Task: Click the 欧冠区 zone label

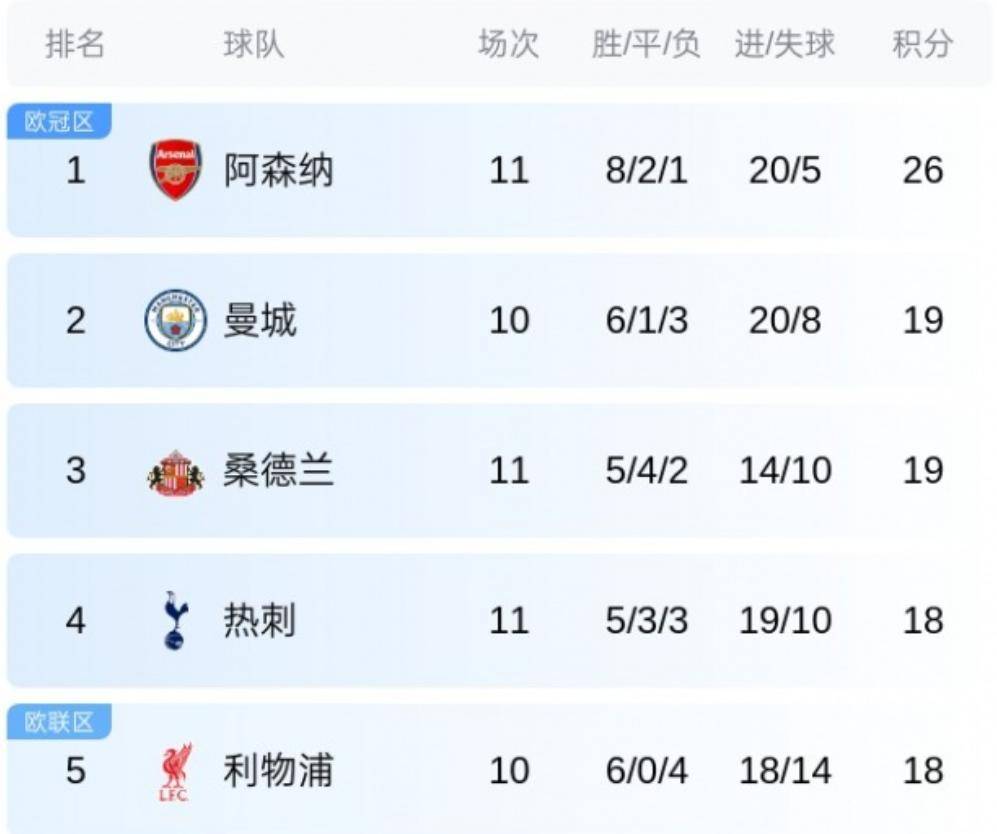Action: coord(59,122)
